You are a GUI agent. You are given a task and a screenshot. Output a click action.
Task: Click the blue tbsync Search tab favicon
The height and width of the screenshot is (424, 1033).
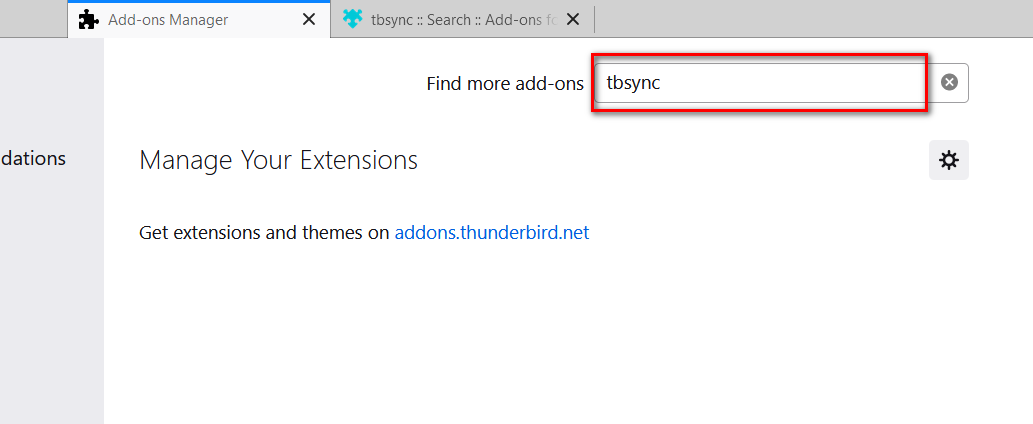(352, 20)
